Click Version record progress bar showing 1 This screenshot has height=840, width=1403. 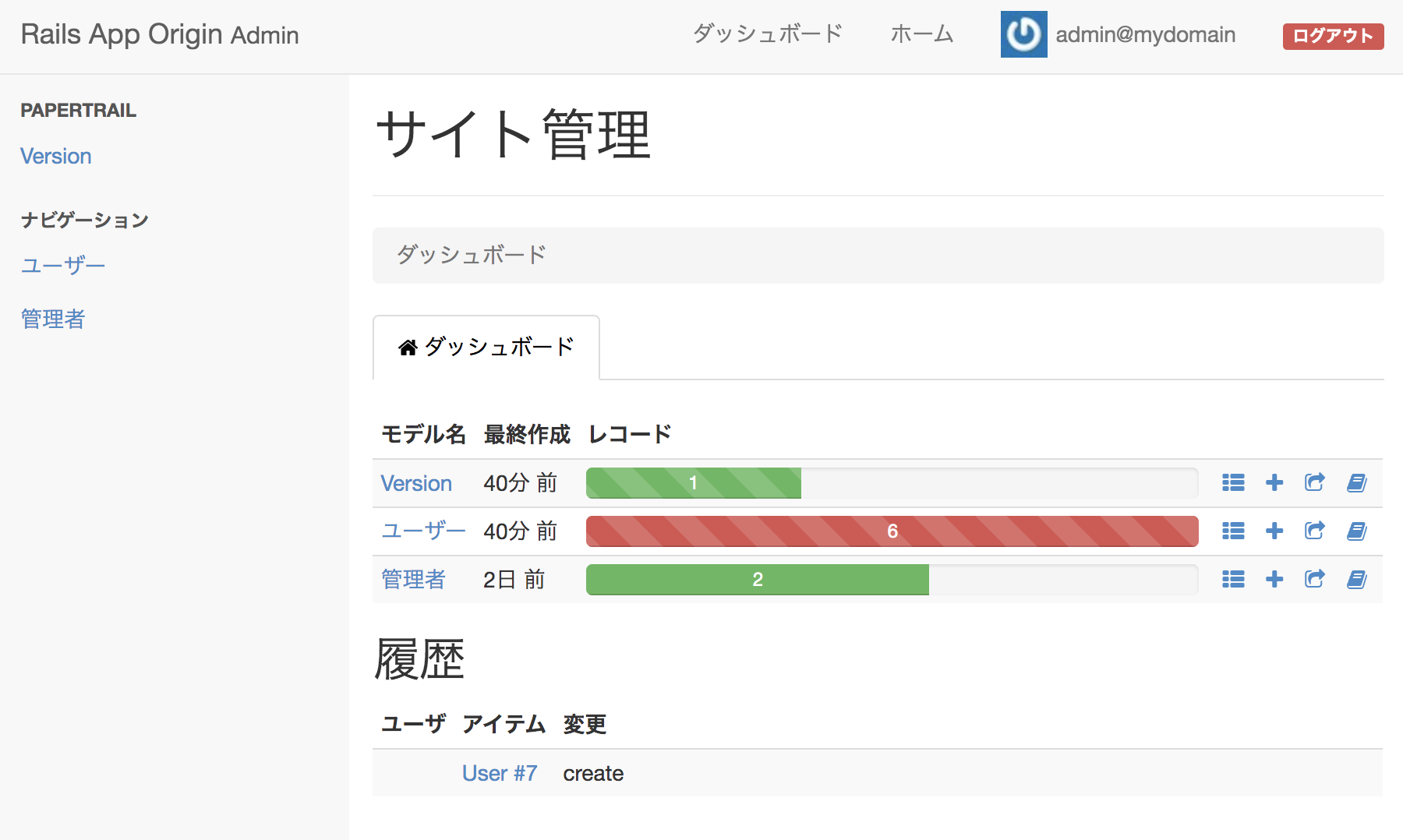pyautogui.click(x=694, y=483)
